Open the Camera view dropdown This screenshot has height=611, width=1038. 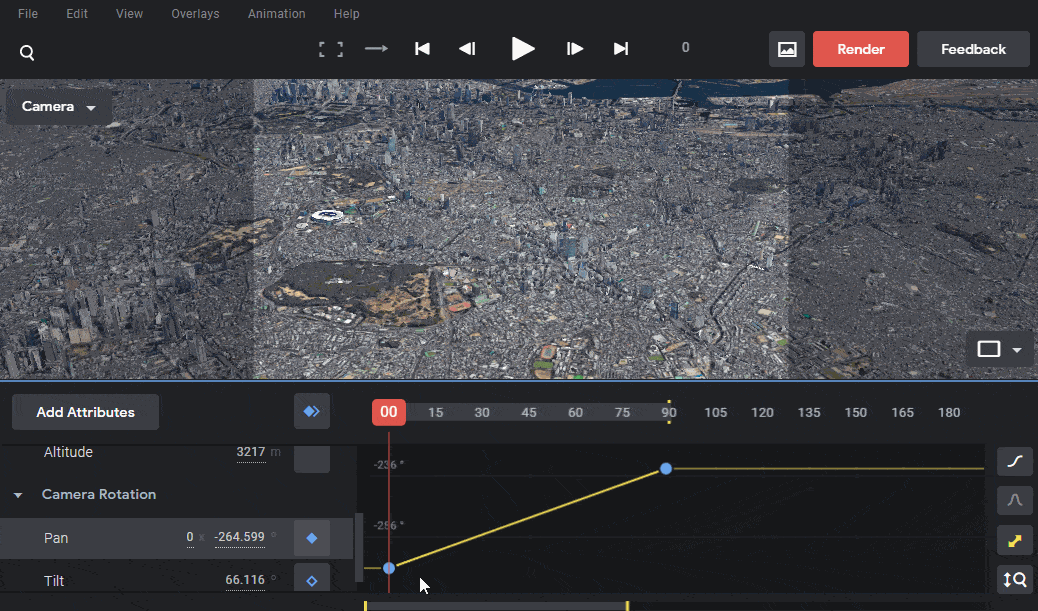58,107
